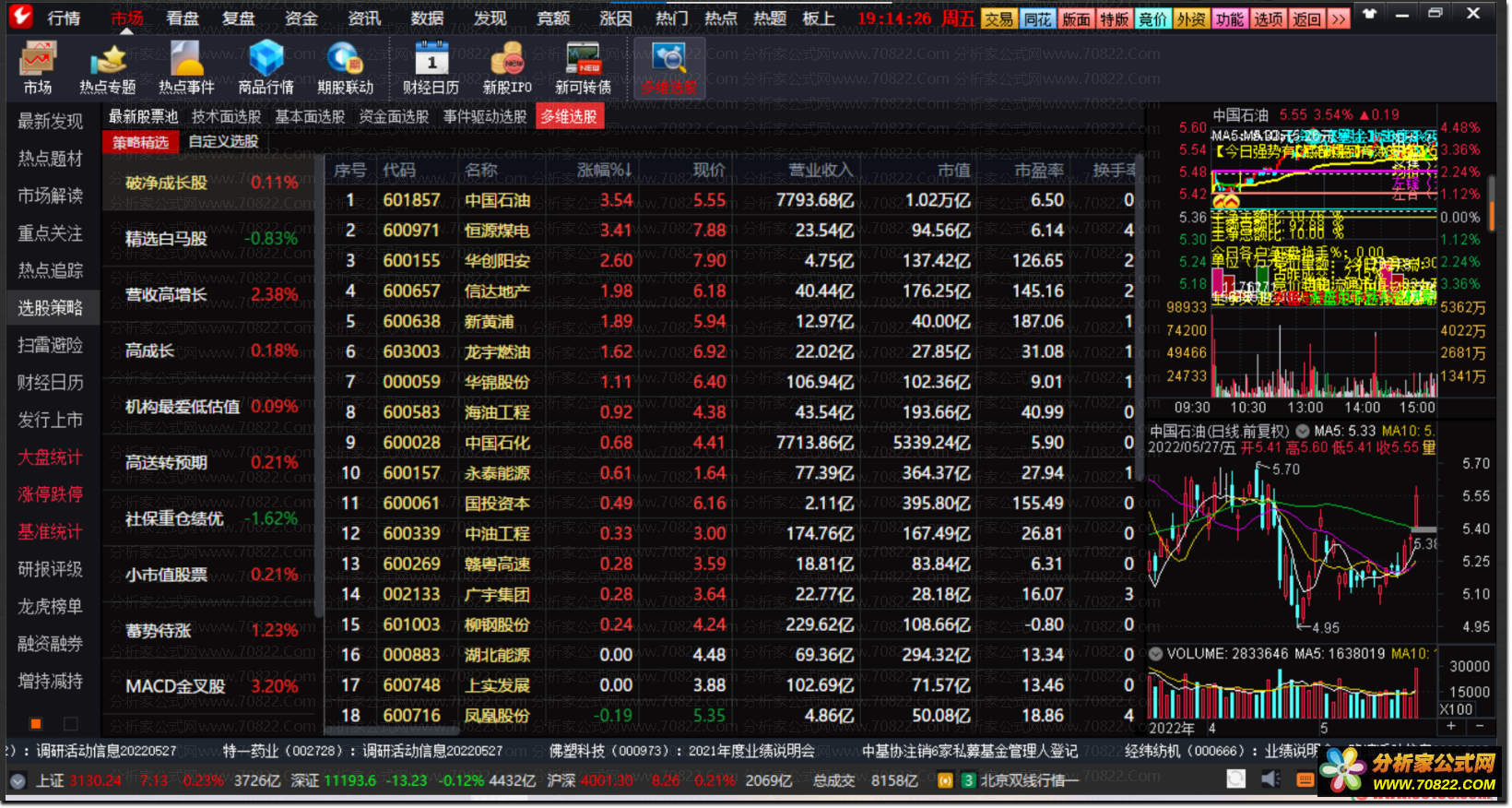1512x808 pixels.
Task: Choose the 精选白马股 strategy
Action: pyautogui.click(x=210, y=238)
